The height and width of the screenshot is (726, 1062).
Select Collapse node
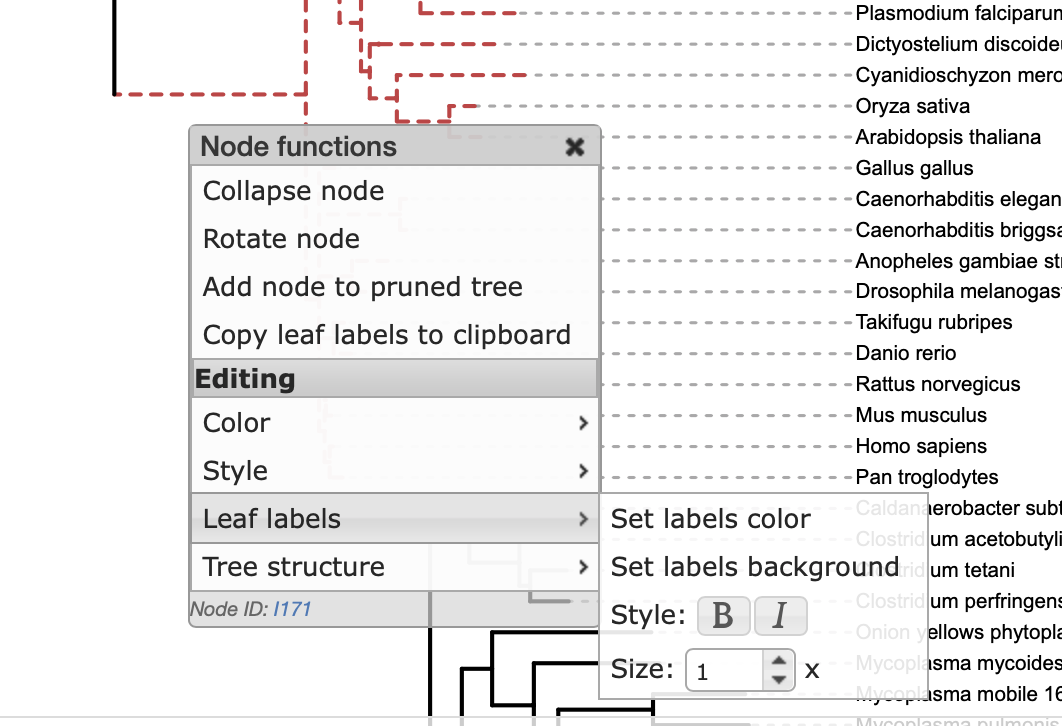291,191
